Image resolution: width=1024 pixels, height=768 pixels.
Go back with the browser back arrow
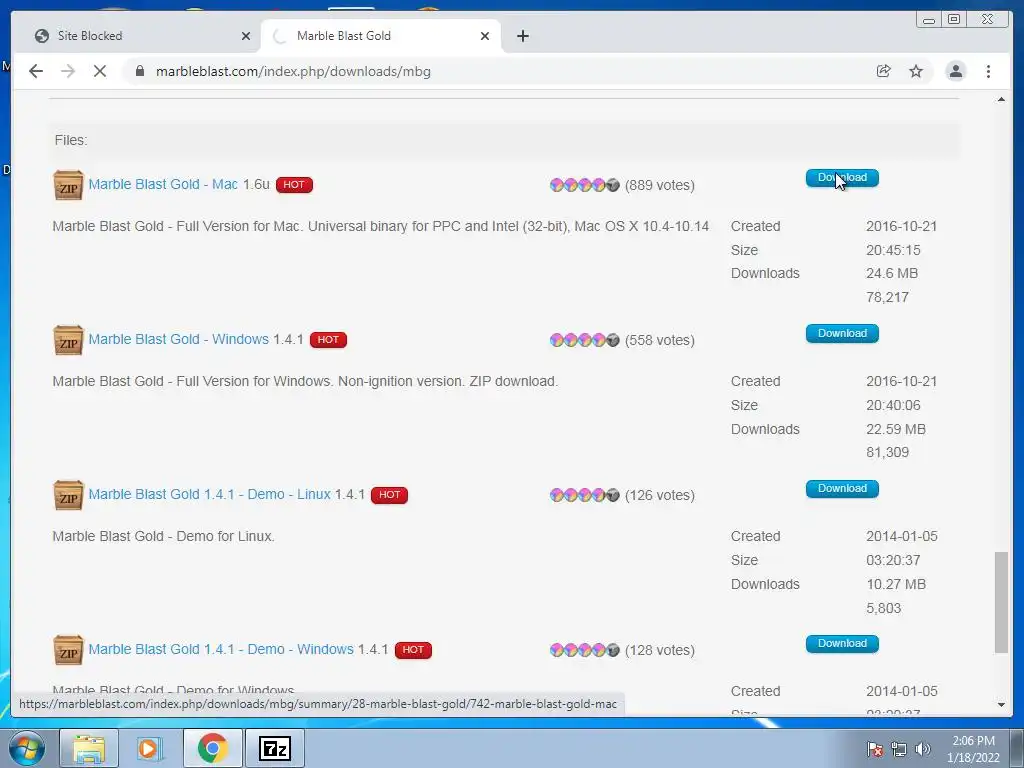click(36, 71)
